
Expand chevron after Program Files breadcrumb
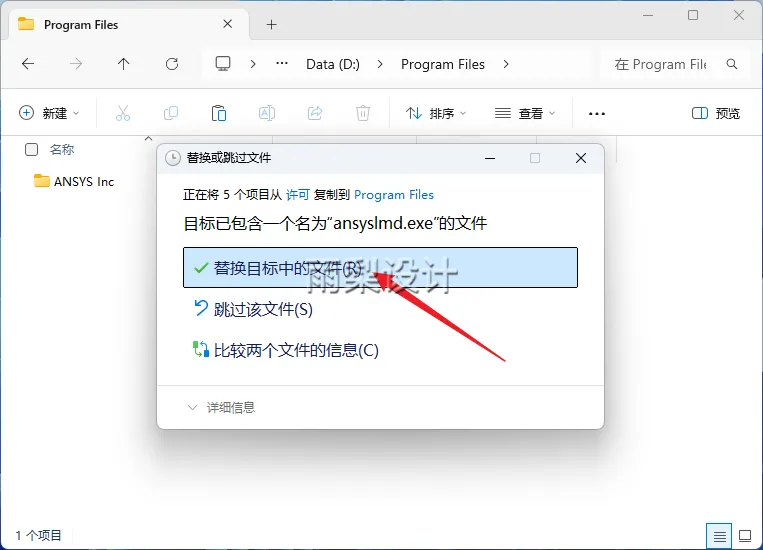coord(506,64)
